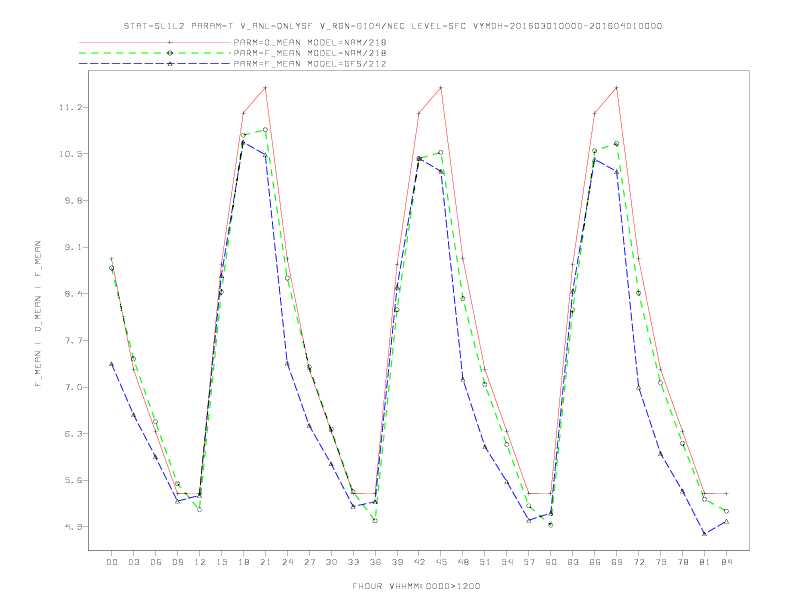Image resolution: width=792 pixels, height=612 pixels.
Task: Click y-axis value 5.6
Action: point(72,480)
